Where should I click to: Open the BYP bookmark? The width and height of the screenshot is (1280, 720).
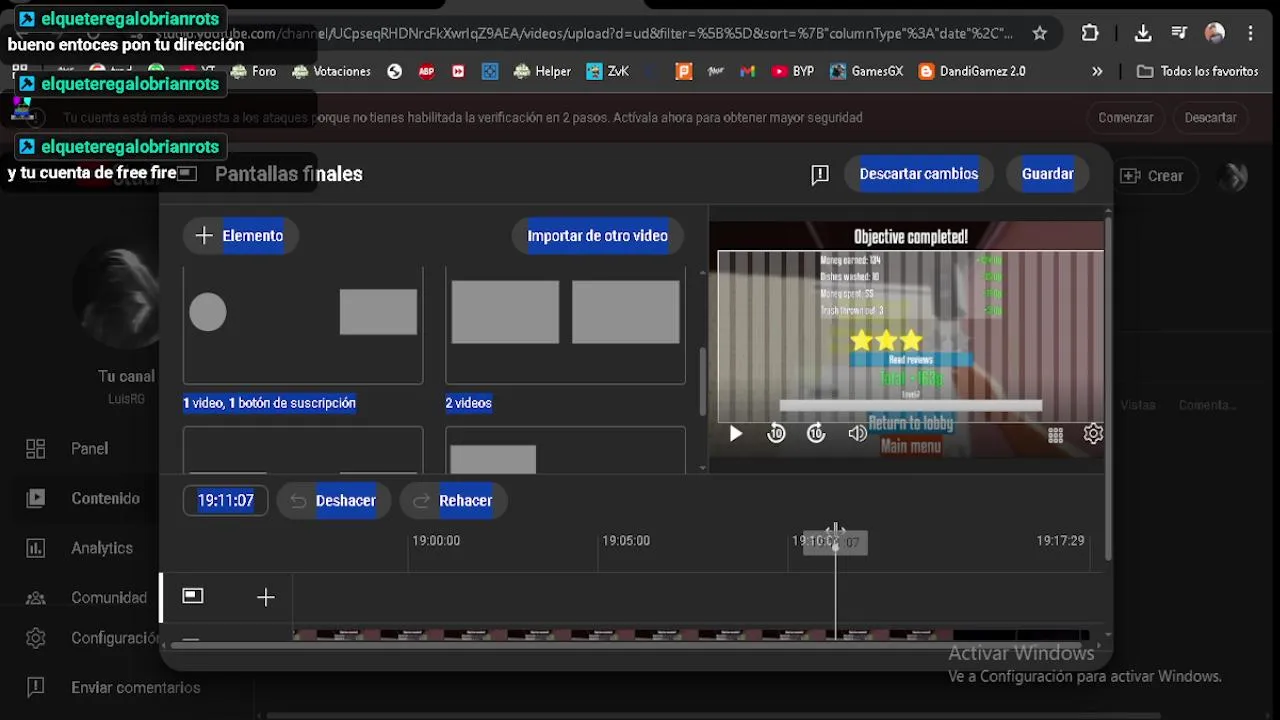[x=792, y=71]
